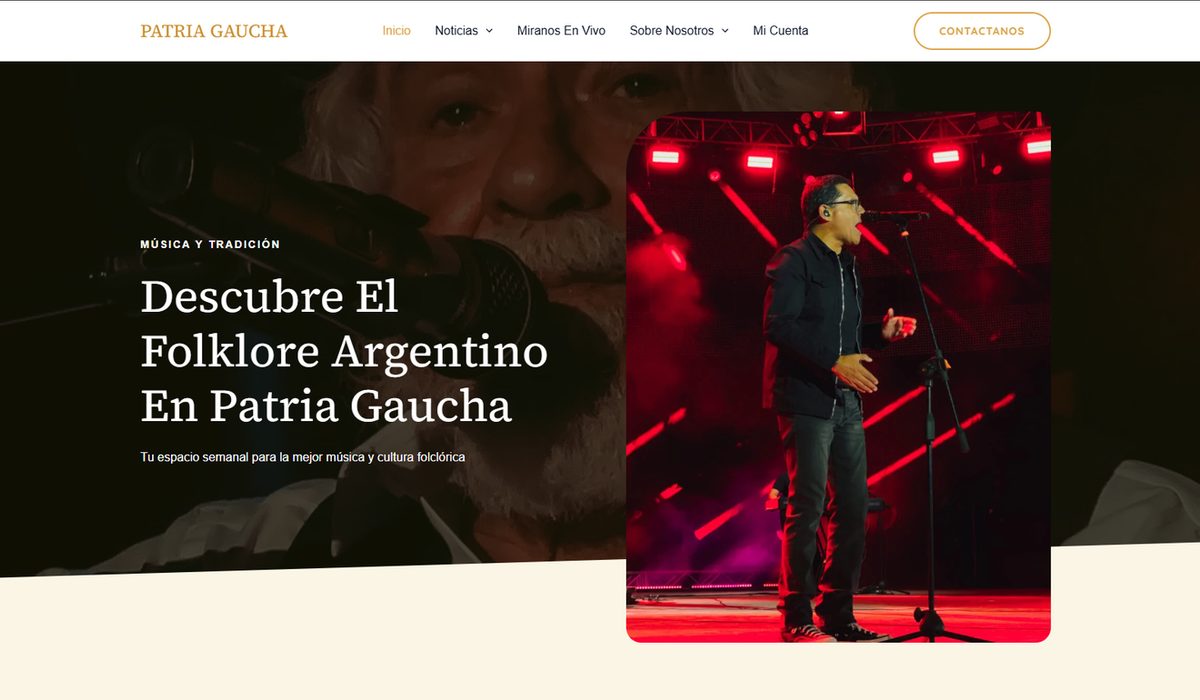Open the Sobre Nosotros menu link
This screenshot has width=1200, height=700.
[x=672, y=31]
